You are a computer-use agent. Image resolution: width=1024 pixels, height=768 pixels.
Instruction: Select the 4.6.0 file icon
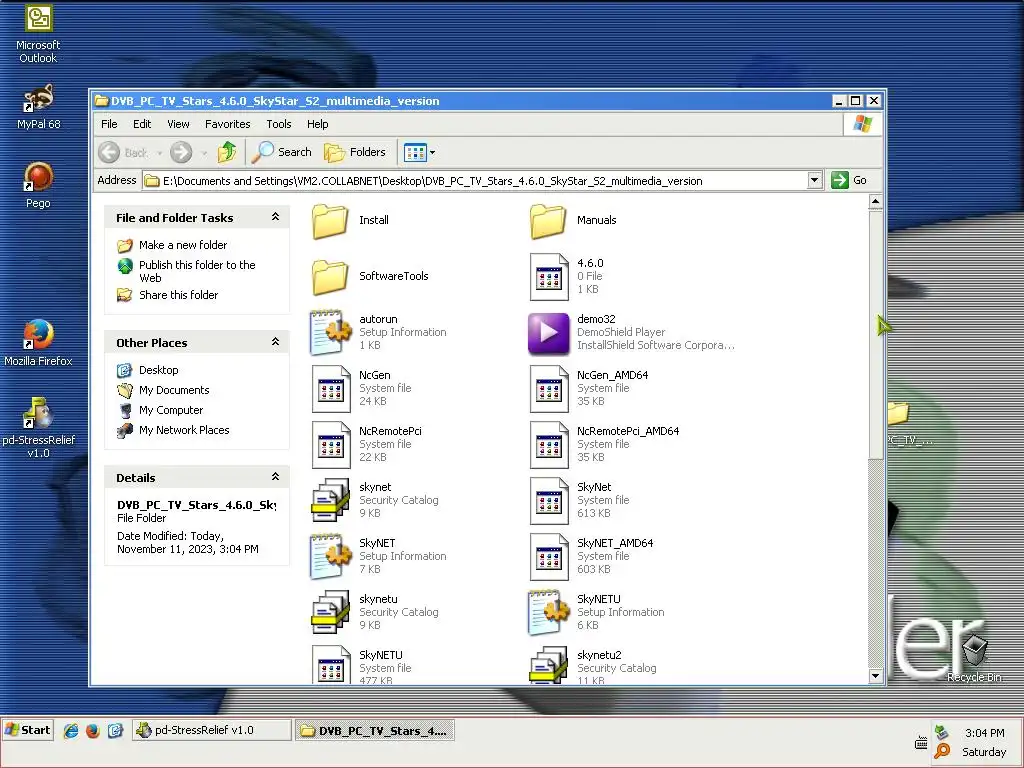point(549,277)
